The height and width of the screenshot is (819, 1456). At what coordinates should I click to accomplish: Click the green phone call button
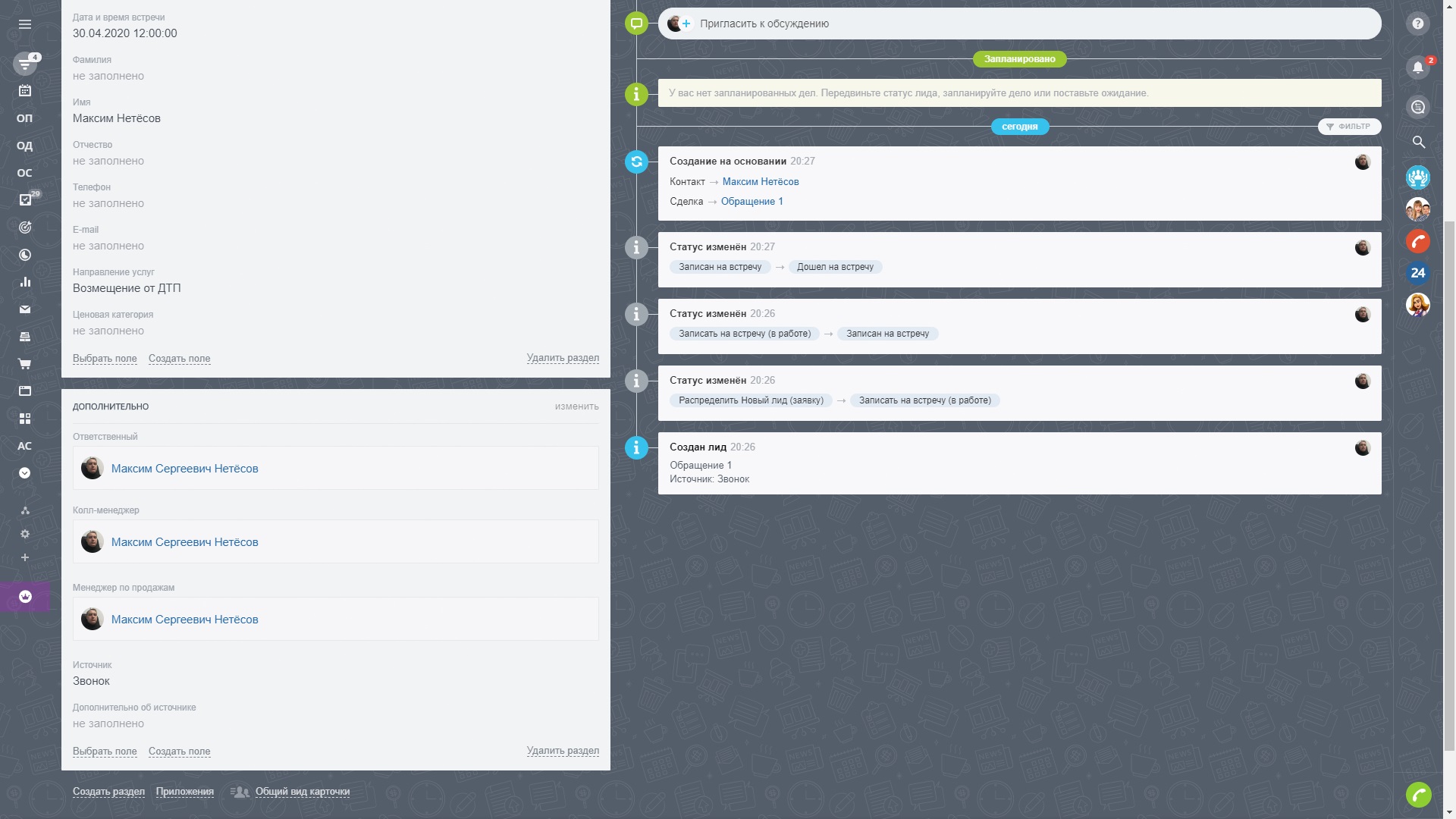1418,795
